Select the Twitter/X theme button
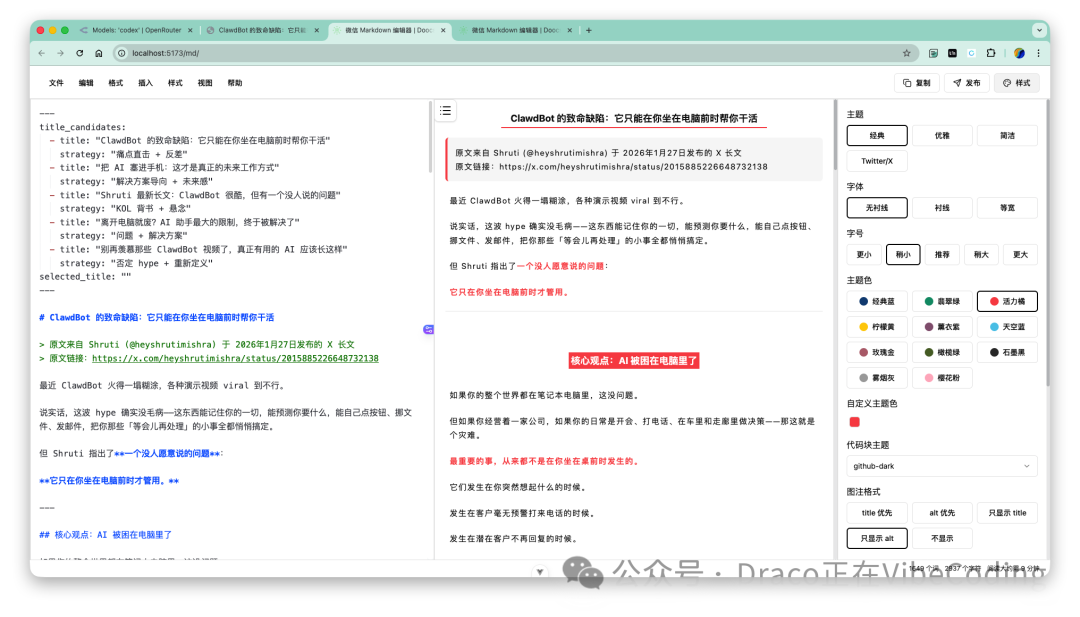This screenshot has width=1080, height=617. click(x=876, y=160)
